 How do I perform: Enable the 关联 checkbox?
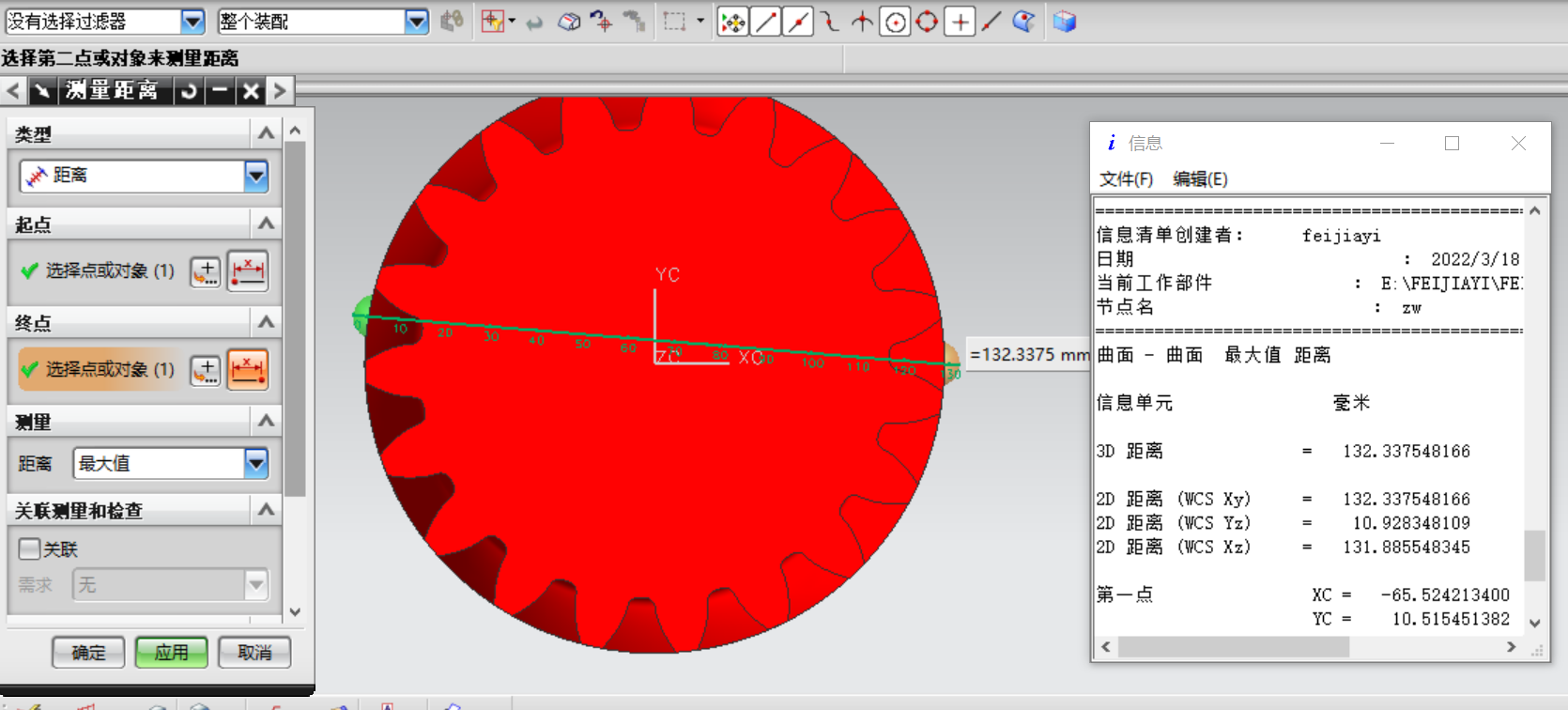30,548
